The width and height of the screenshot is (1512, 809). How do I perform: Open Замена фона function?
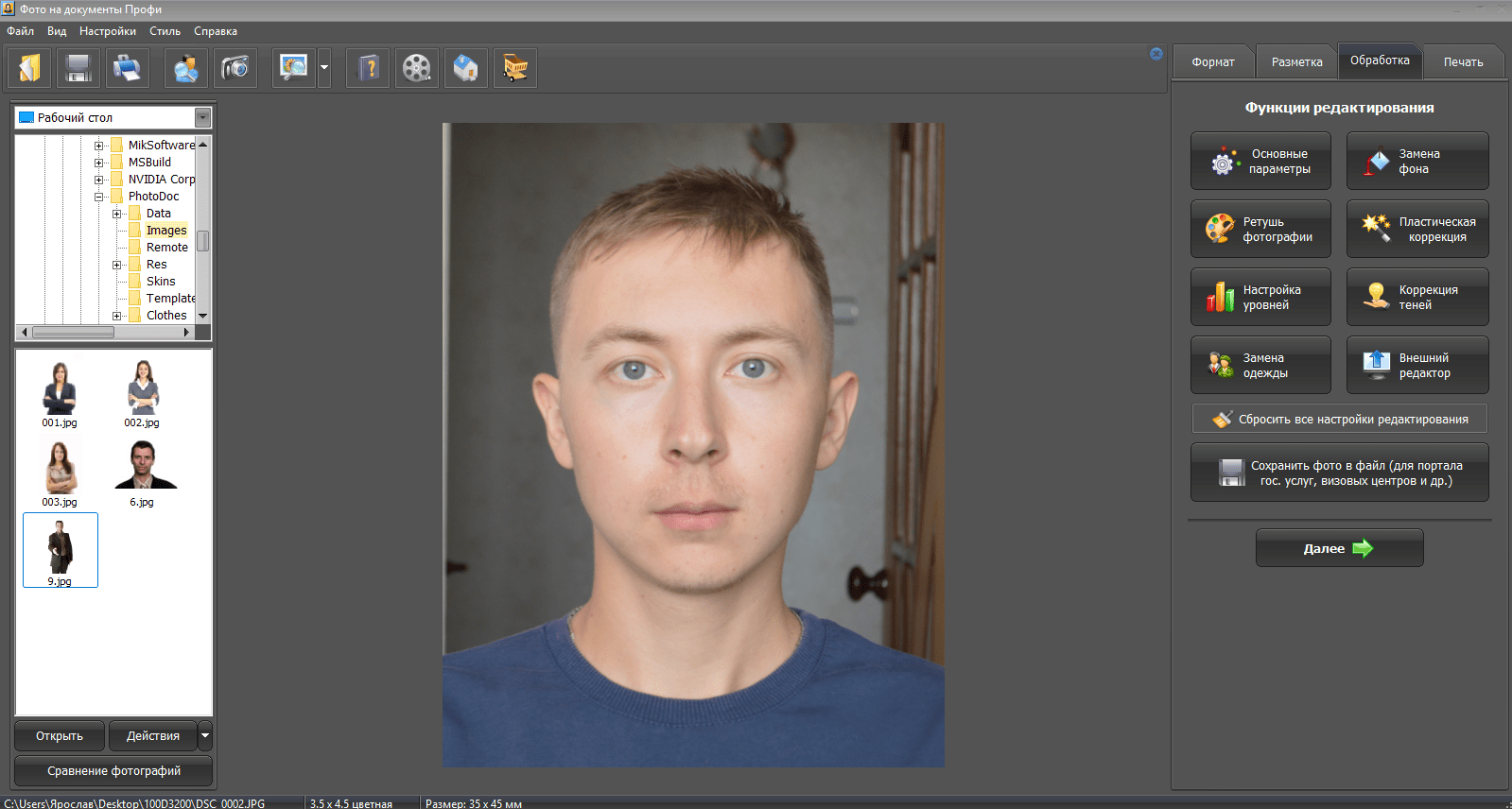(1417, 162)
